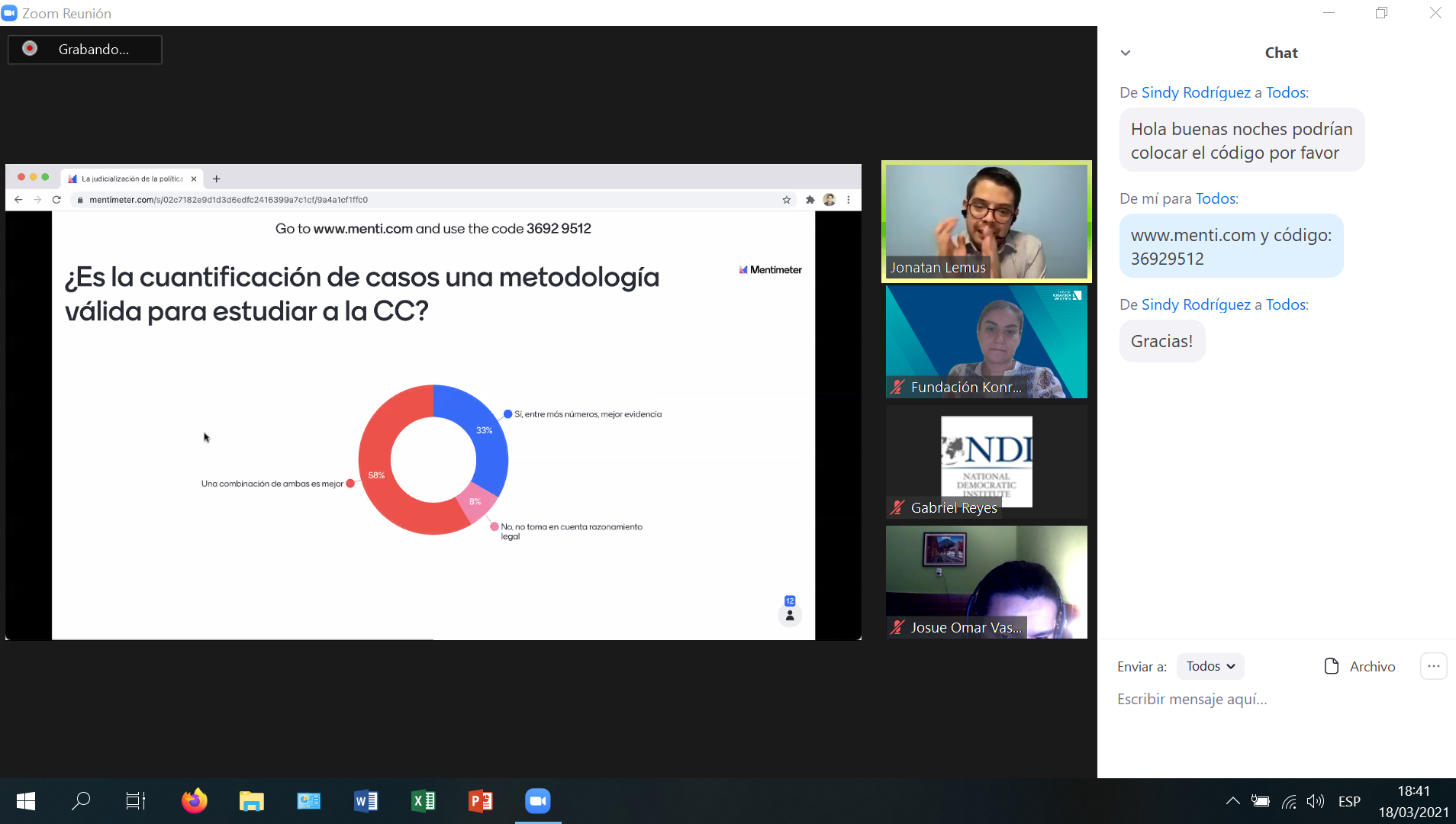The width and height of the screenshot is (1456, 824).
Task: Click the ESP language indicator in tray
Action: (x=1349, y=801)
